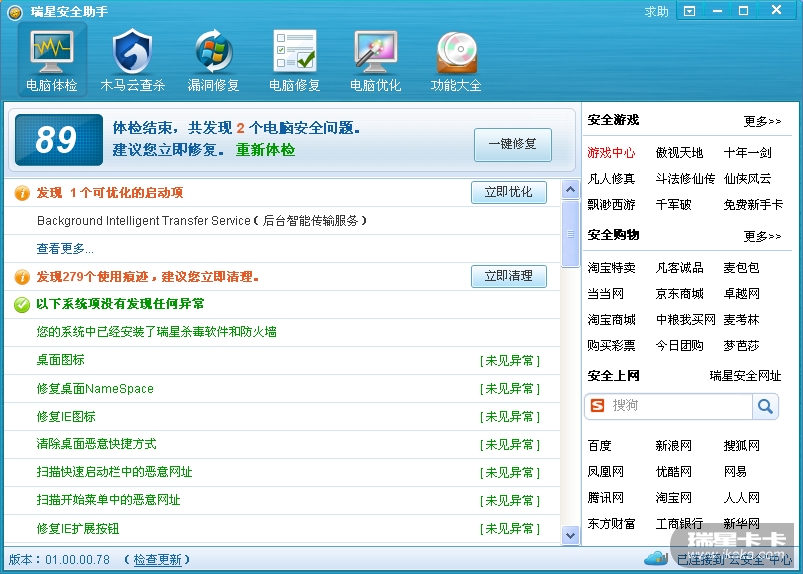Click the 一键修复 button
This screenshot has height=574, width=803.
pyautogui.click(x=513, y=144)
